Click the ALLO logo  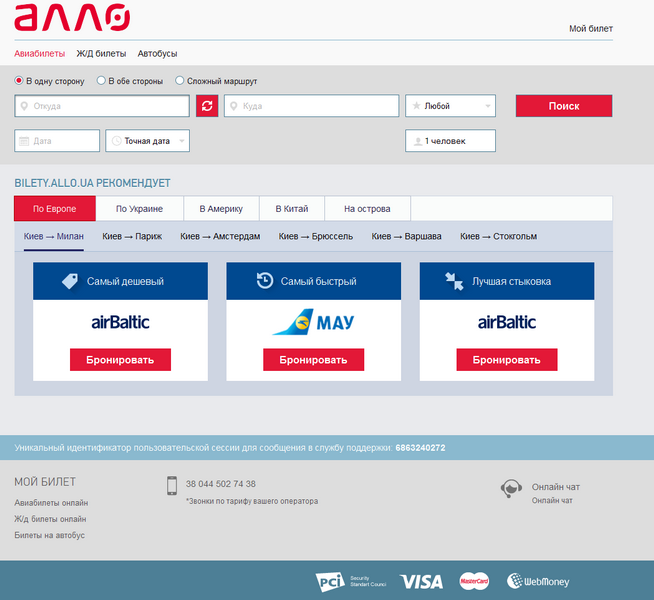tap(72, 18)
